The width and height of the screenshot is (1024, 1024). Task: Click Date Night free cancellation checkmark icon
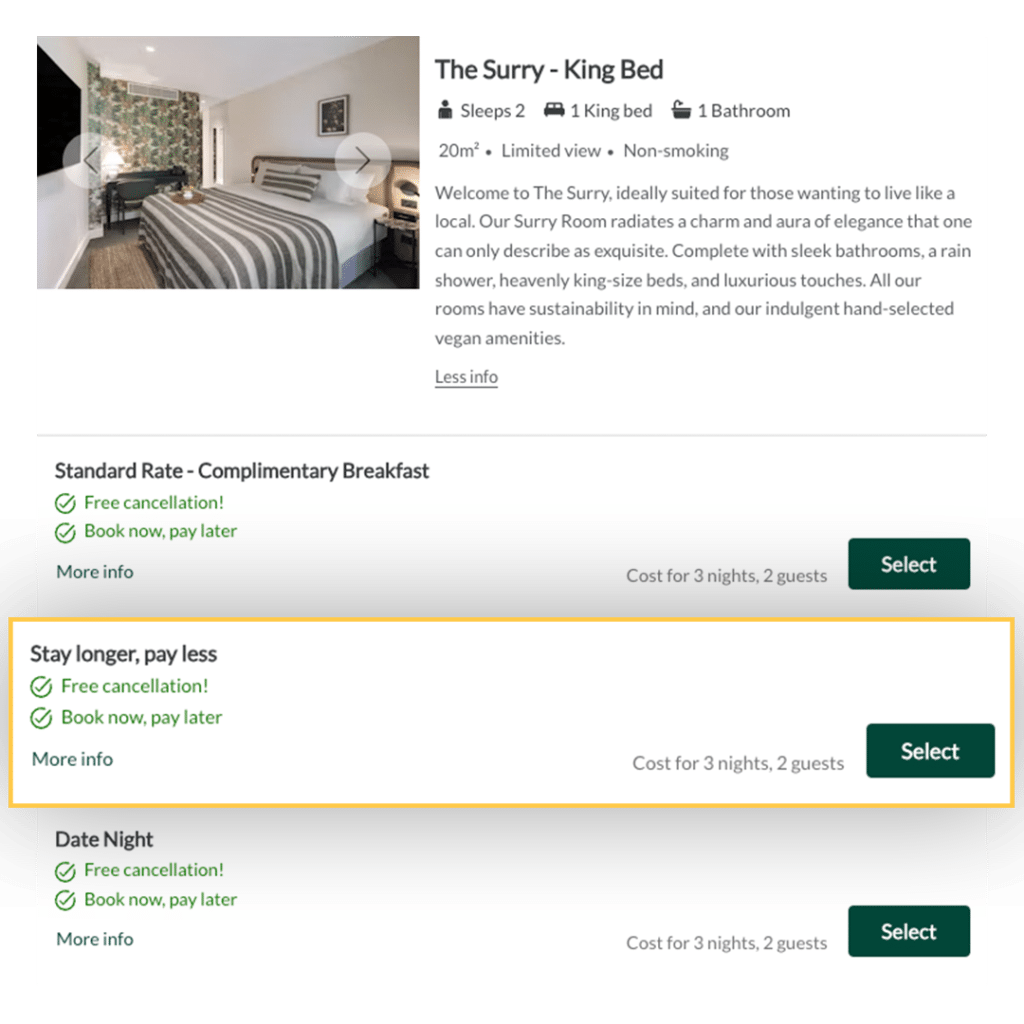tap(65, 871)
